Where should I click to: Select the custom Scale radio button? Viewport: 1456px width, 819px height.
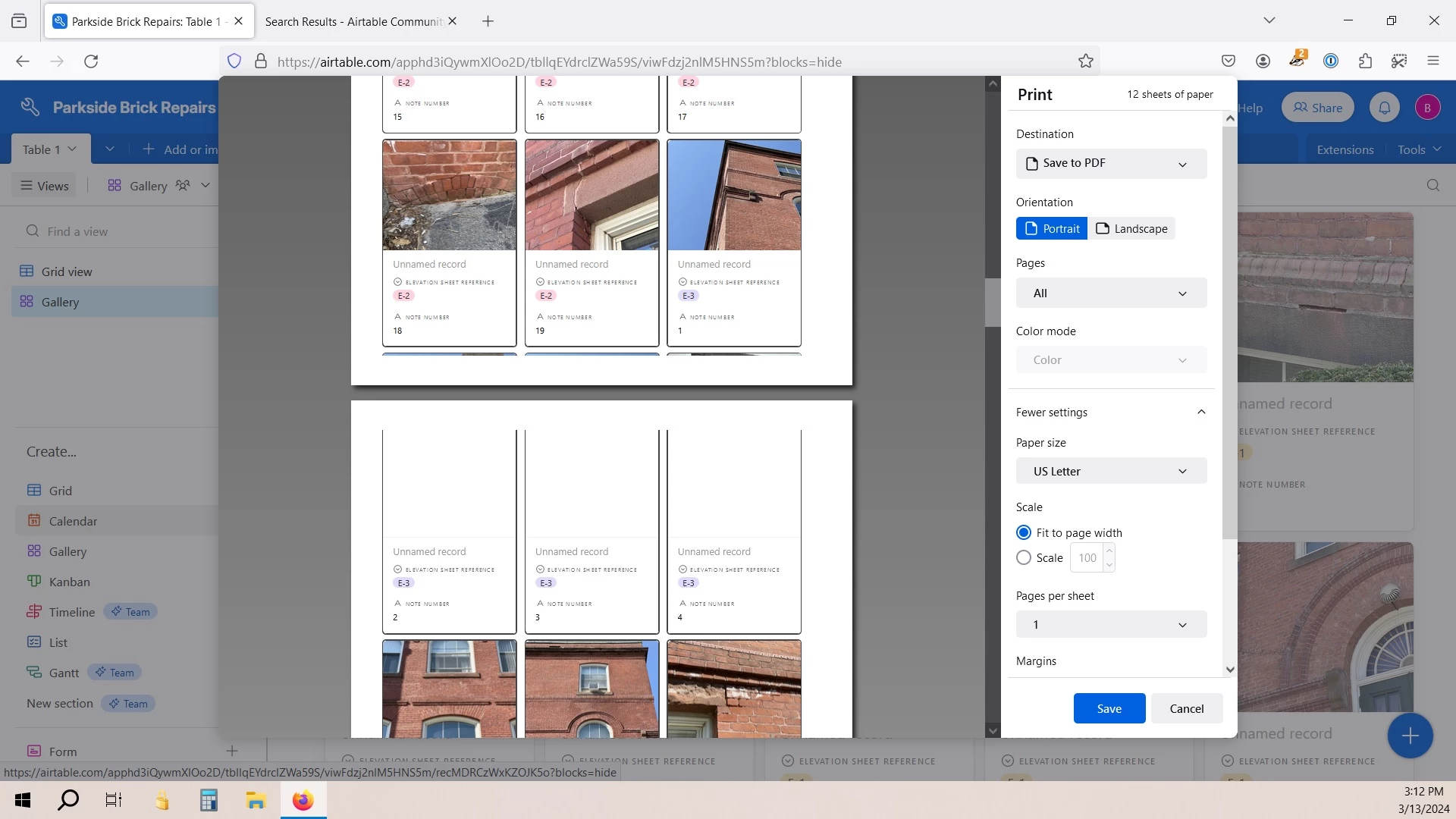click(x=1024, y=558)
